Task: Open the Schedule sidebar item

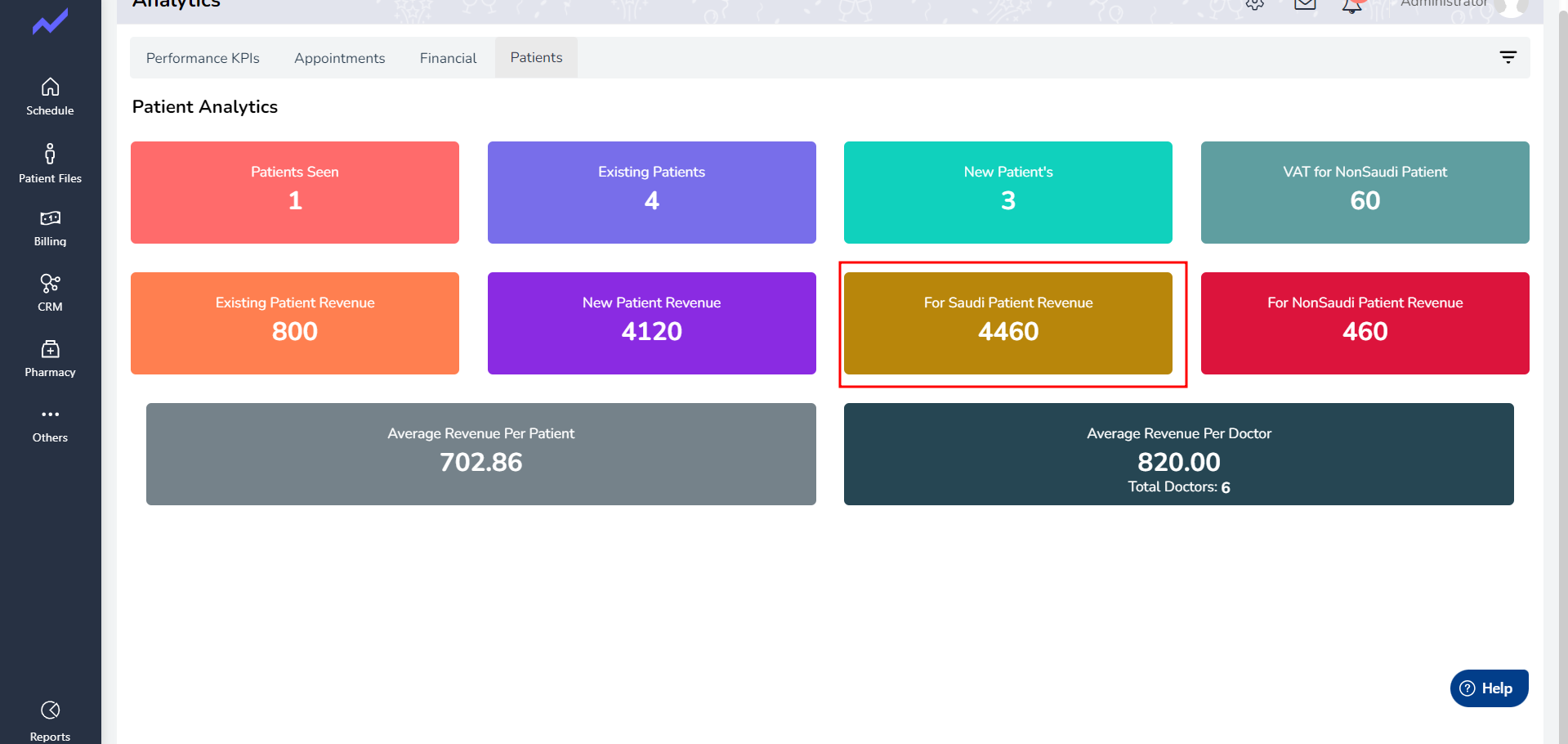Action: click(x=50, y=96)
